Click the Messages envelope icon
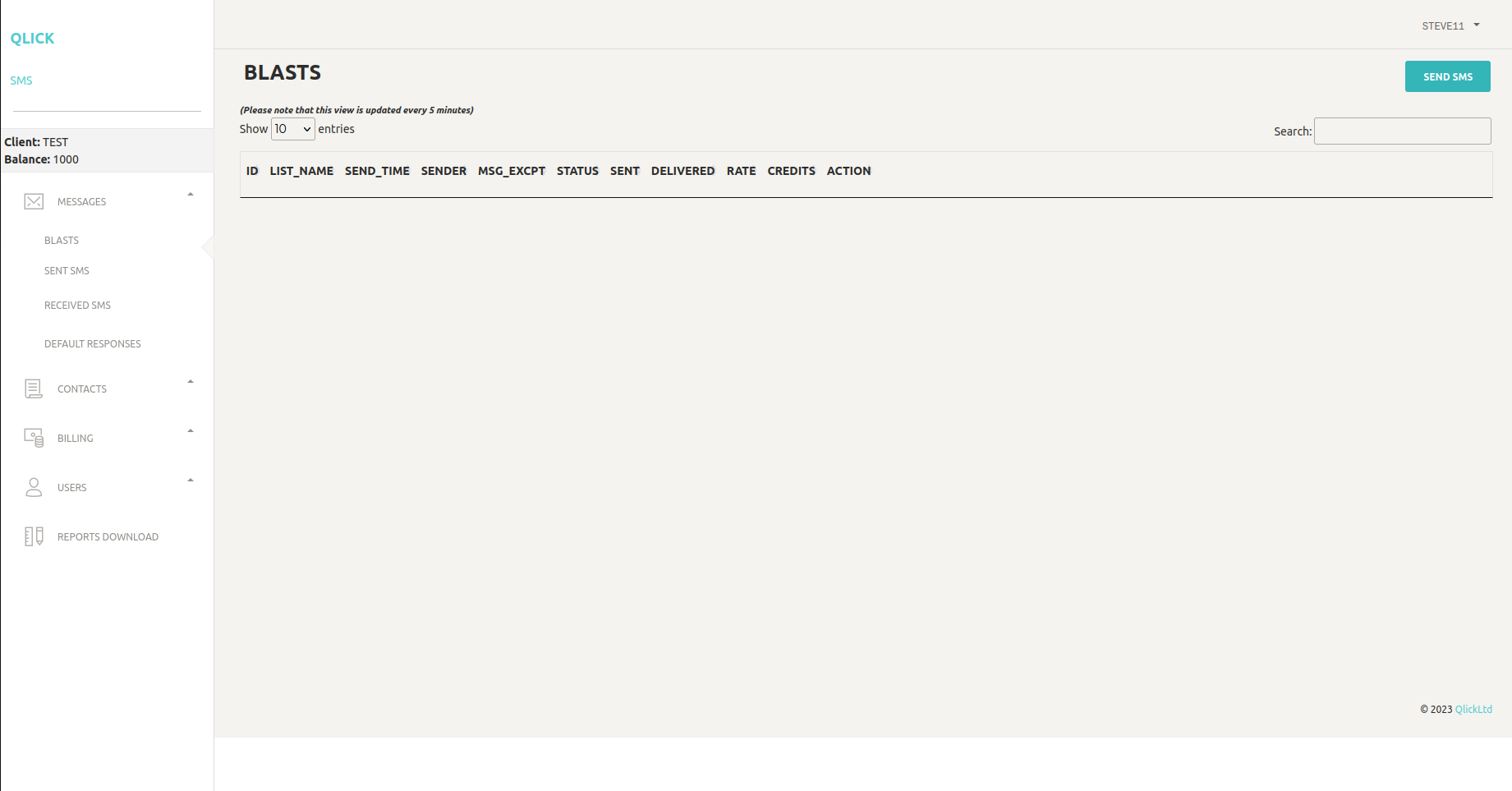The height and width of the screenshot is (791, 1512). coord(34,202)
